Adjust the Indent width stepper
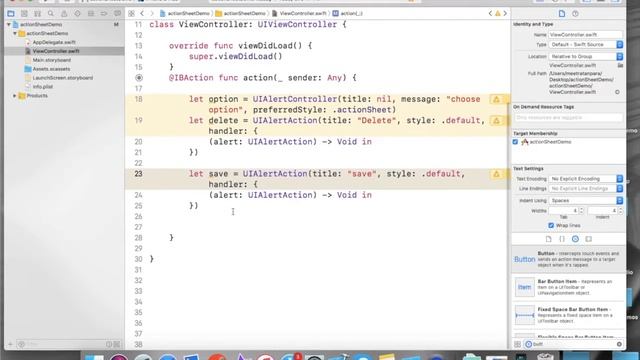The height and width of the screenshot is (360, 640). pos(620,211)
